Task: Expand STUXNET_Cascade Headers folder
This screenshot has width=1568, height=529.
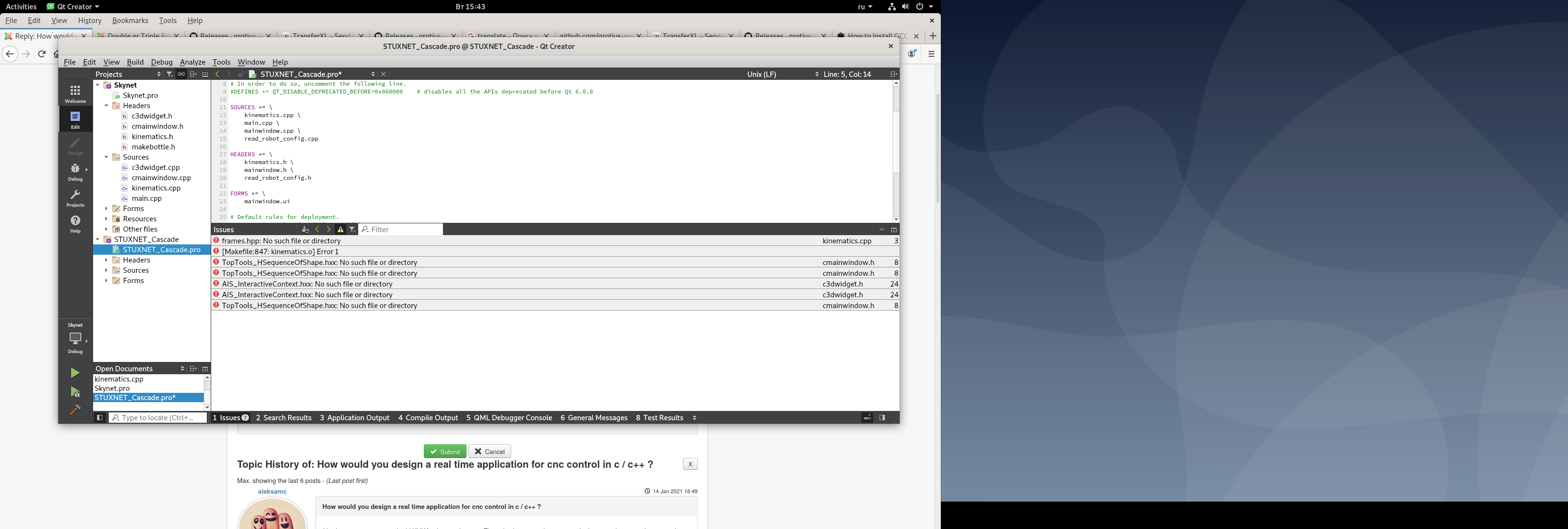Action: click(x=106, y=260)
